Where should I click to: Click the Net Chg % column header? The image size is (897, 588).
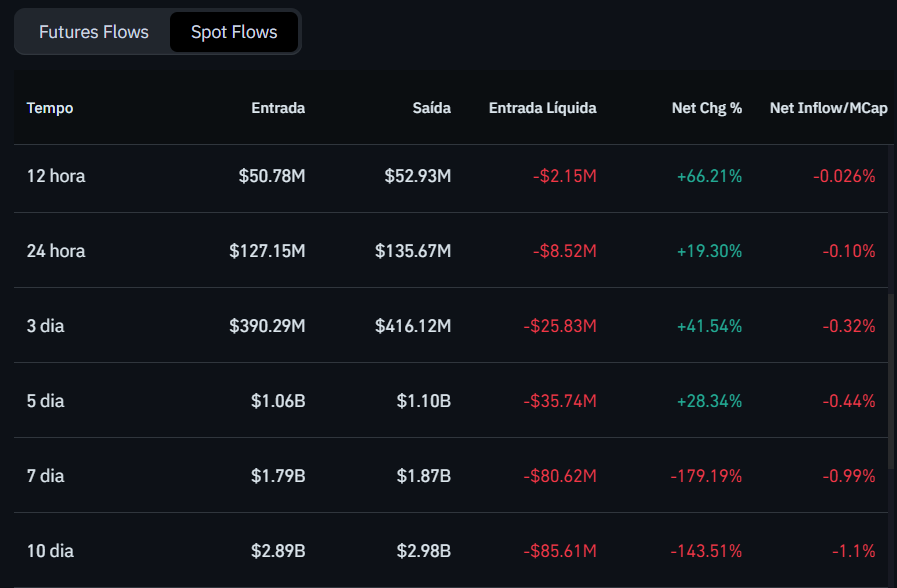706,108
